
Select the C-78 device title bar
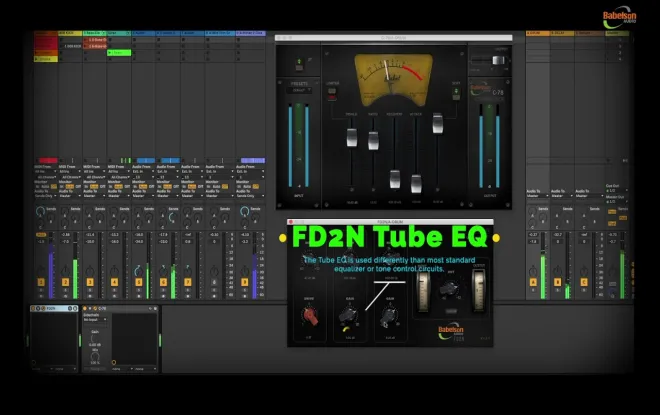click(x=120, y=309)
